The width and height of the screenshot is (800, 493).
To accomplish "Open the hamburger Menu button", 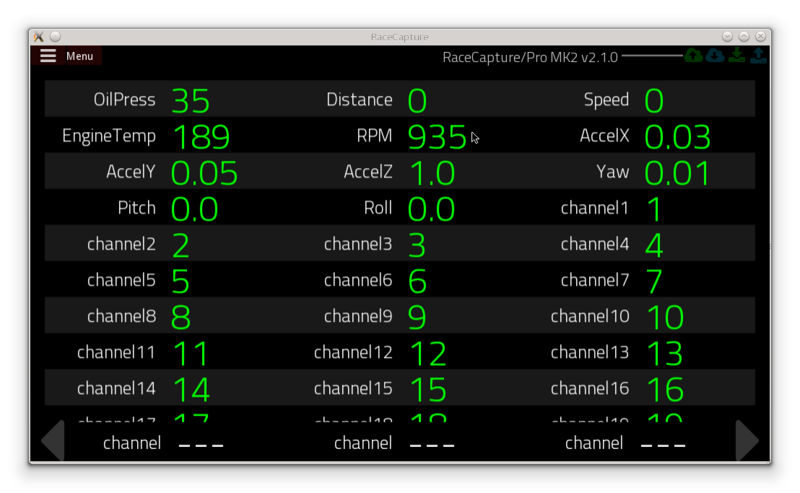I will pos(66,56).
